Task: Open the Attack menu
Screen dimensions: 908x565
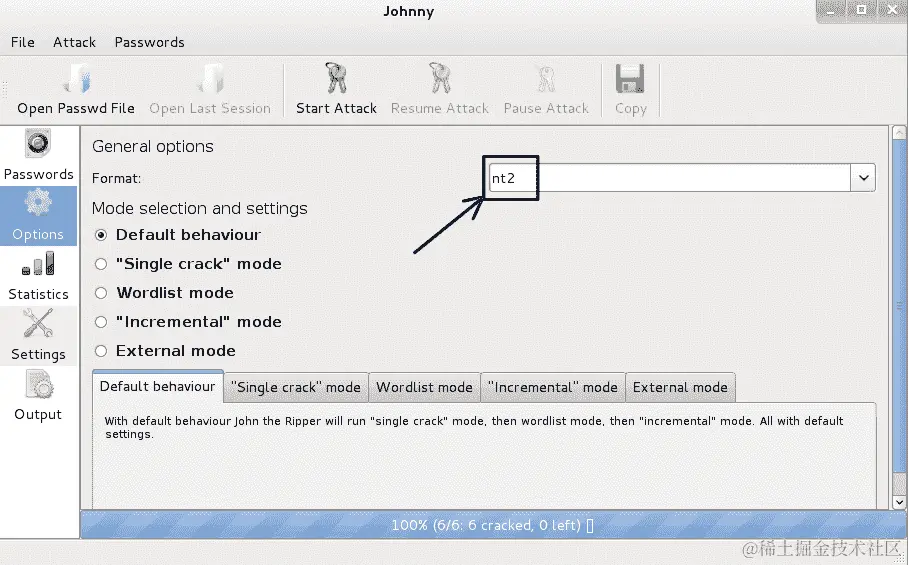Action: pyautogui.click(x=74, y=42)
